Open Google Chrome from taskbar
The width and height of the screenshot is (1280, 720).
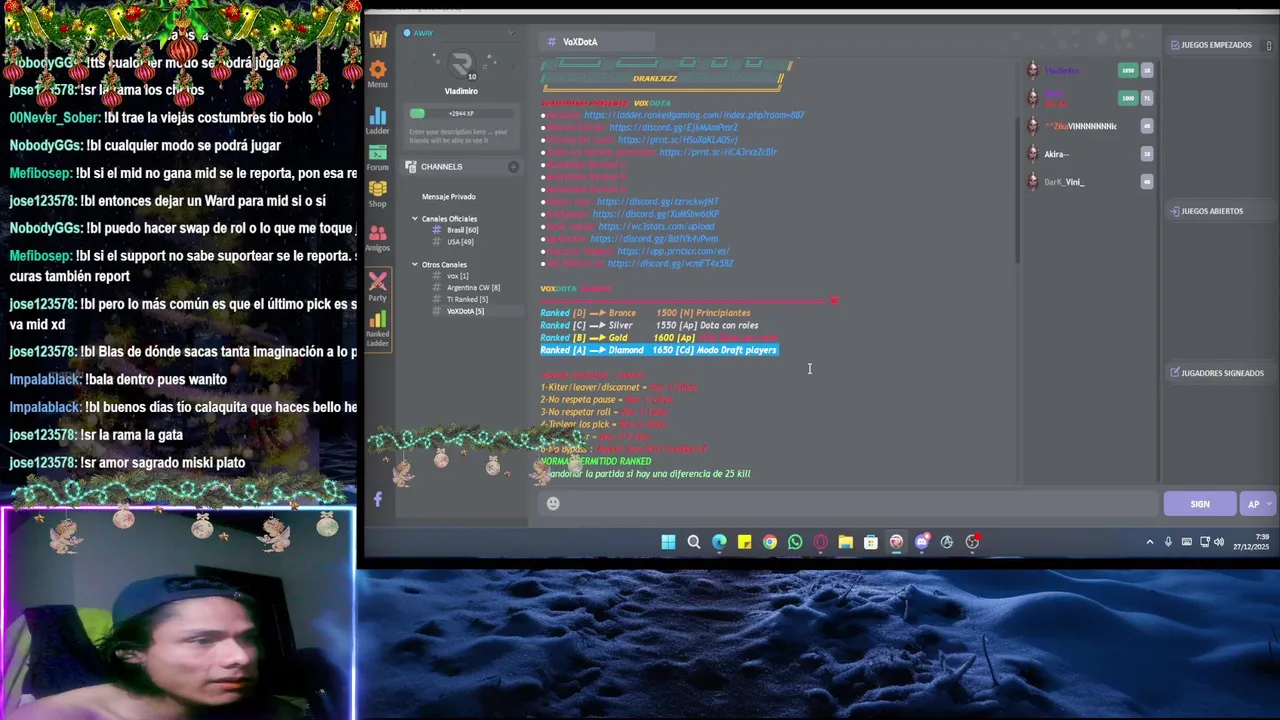coord(770,542)
